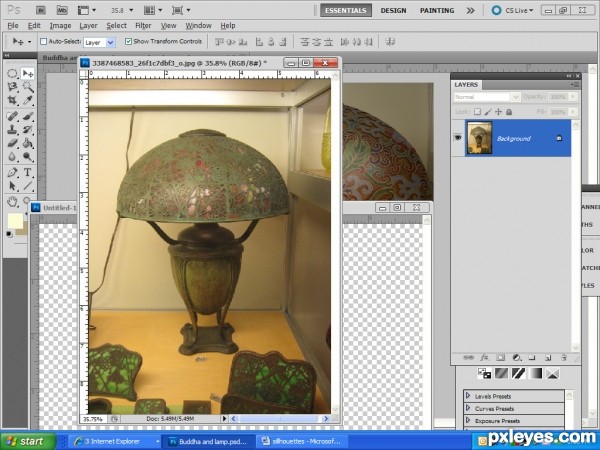Select the Hand tool
600x450 pixels.
coord(13,201)
